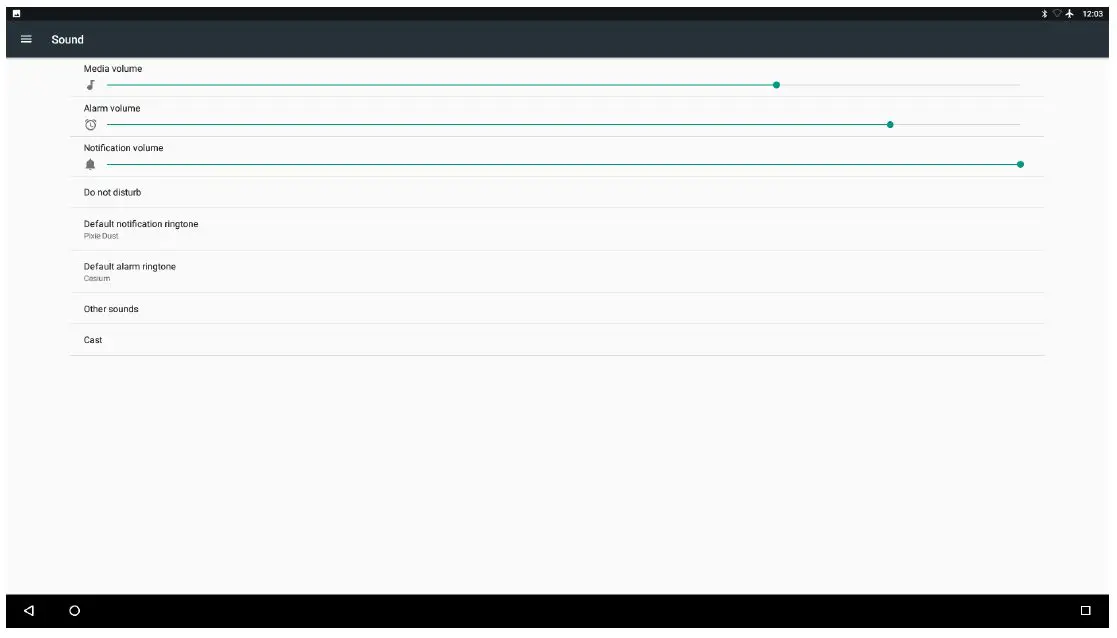The image size is (1117, 638).
Task: Click the status bar clock
Action: (1092, 14)
